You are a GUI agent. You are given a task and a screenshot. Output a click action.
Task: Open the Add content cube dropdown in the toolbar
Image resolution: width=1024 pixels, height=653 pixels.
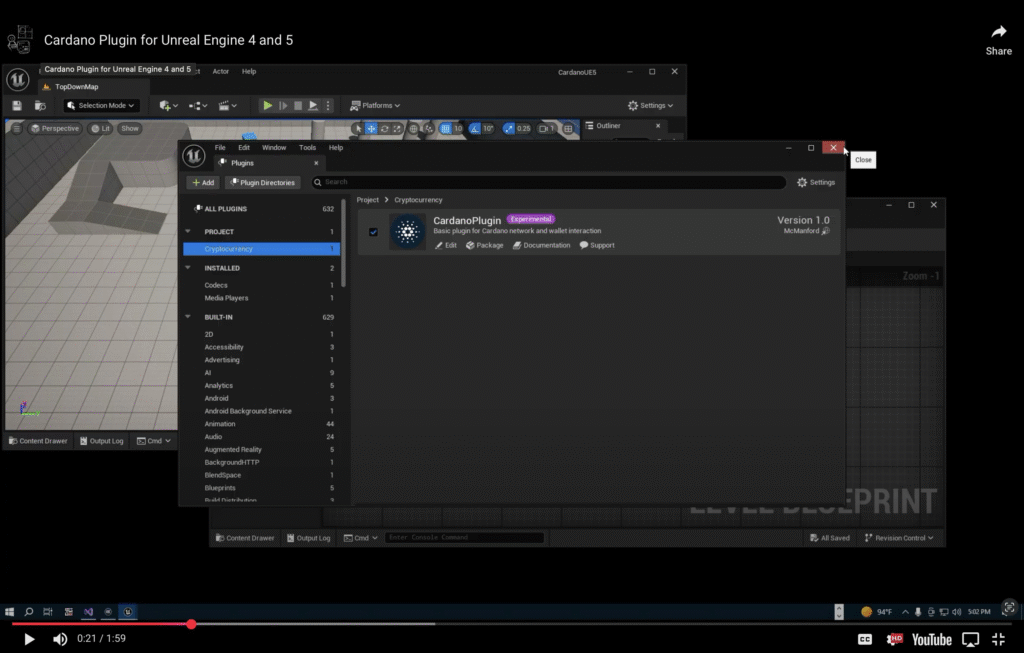point(168,105)
